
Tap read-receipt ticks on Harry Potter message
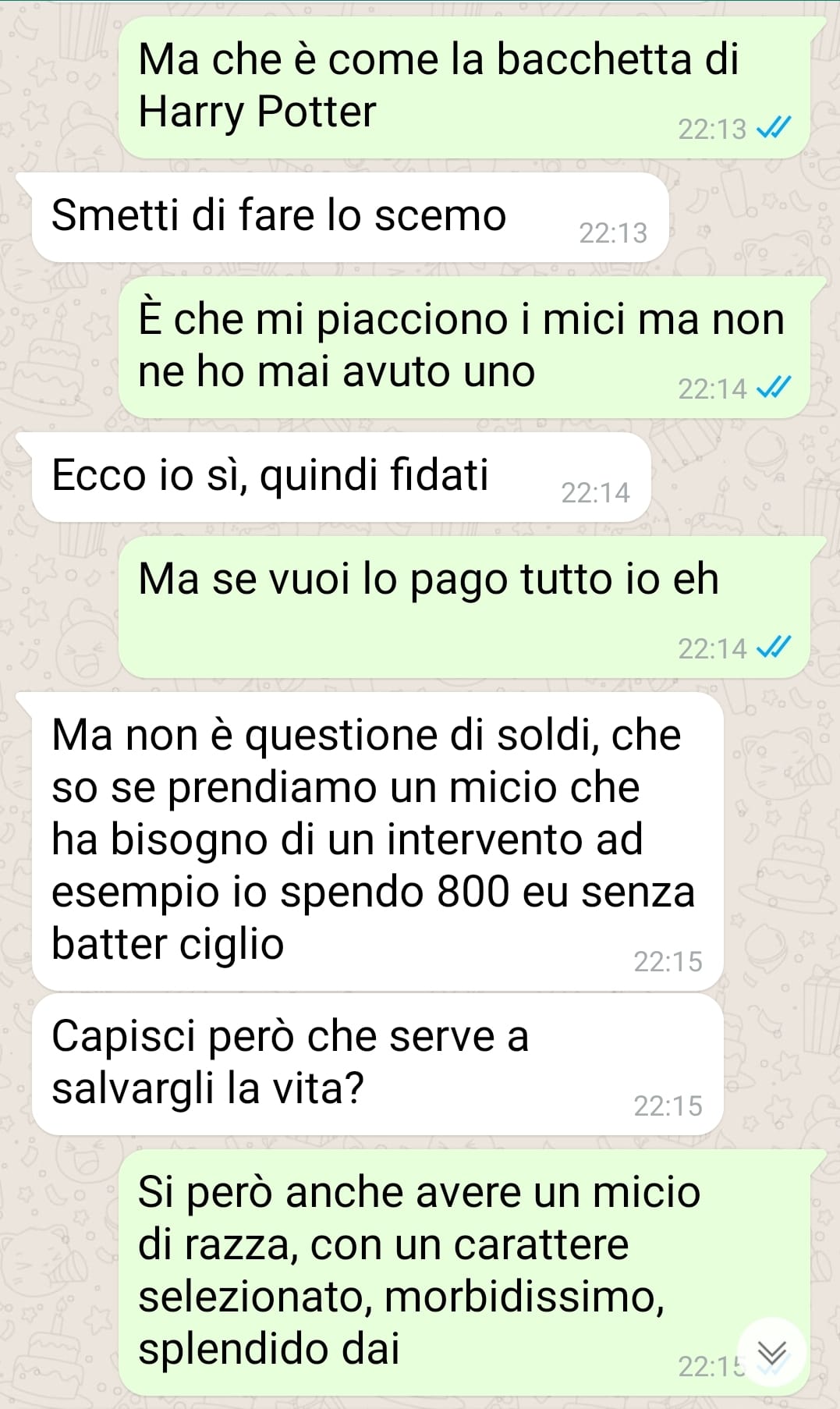click(774, 127)
